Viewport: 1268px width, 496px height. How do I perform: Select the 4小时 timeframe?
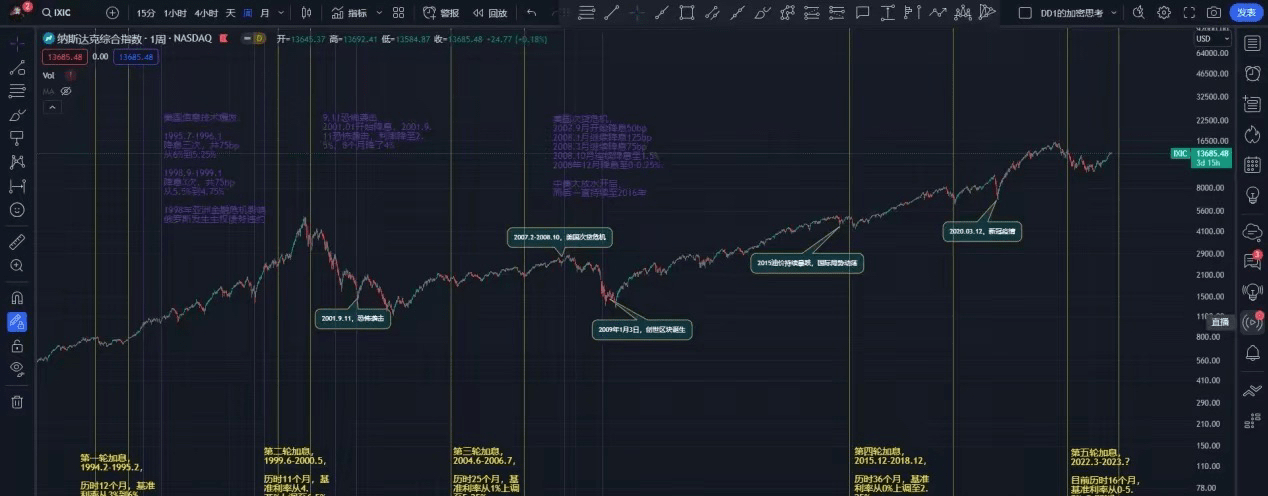click(207, 13)
